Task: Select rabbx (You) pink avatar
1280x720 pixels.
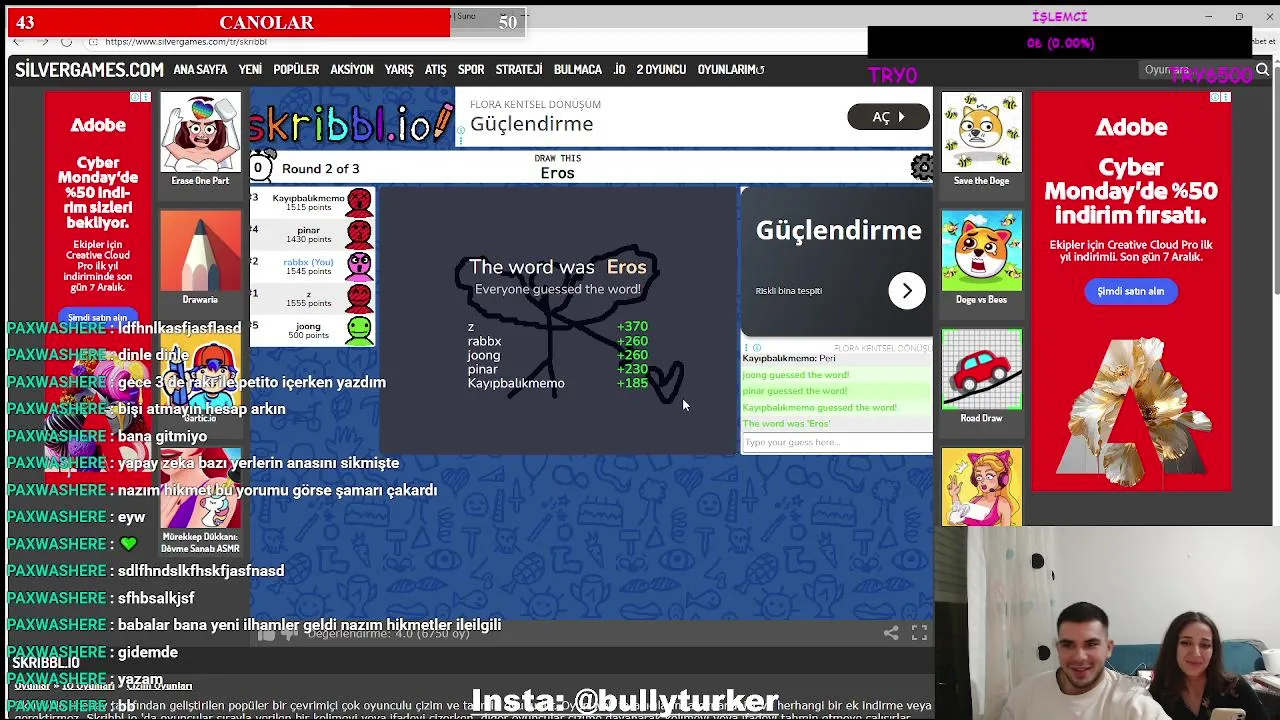Action: tap(359, 266)
